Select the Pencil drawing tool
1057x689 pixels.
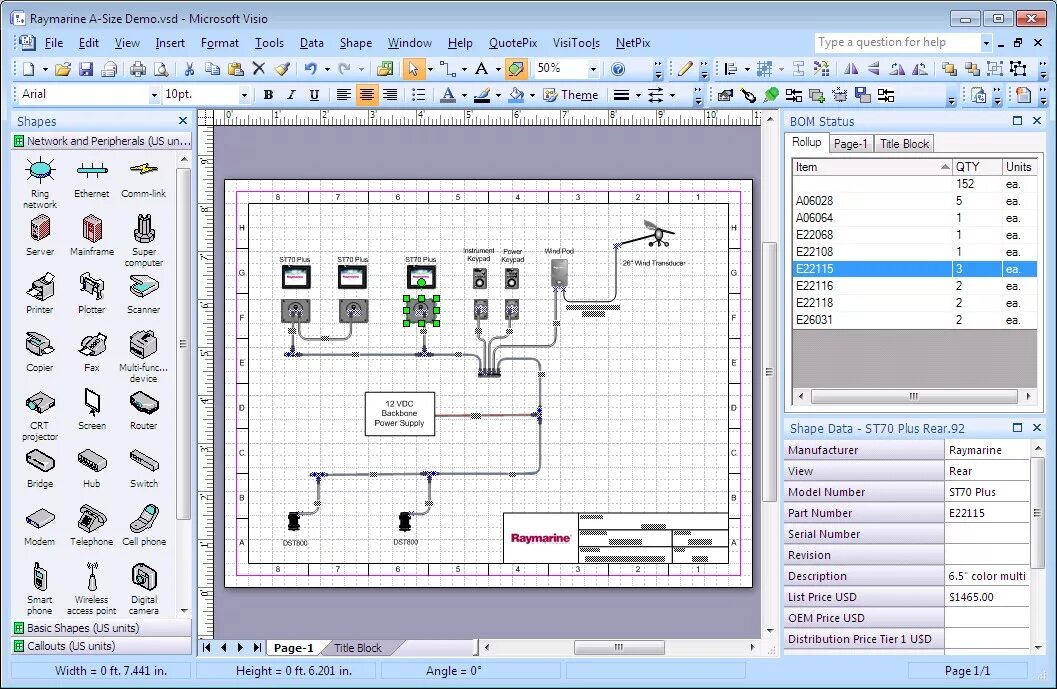pos(686,69)
